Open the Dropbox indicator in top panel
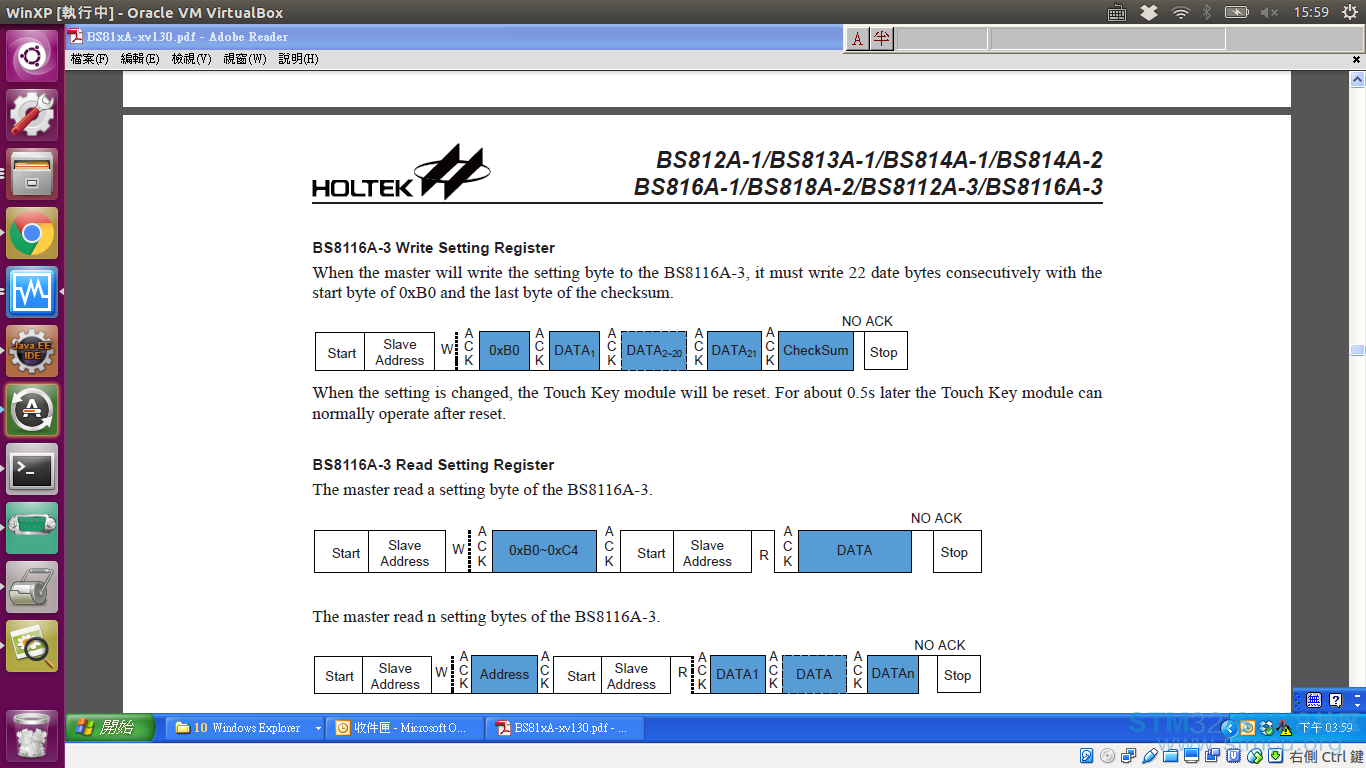Viewport: 1366px width, 768px height. (x=1149, y=12)
